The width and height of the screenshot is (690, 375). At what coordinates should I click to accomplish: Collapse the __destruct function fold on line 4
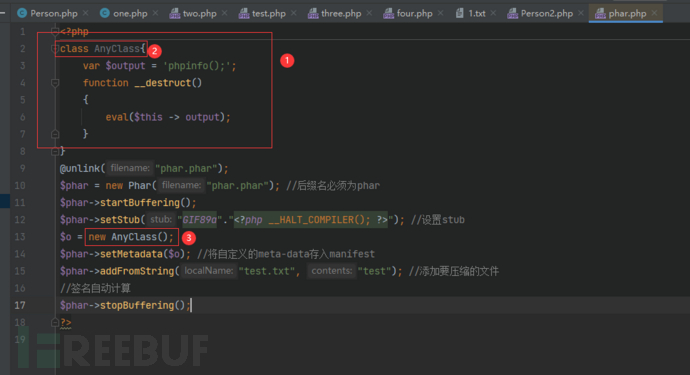[x=55, y=83]
